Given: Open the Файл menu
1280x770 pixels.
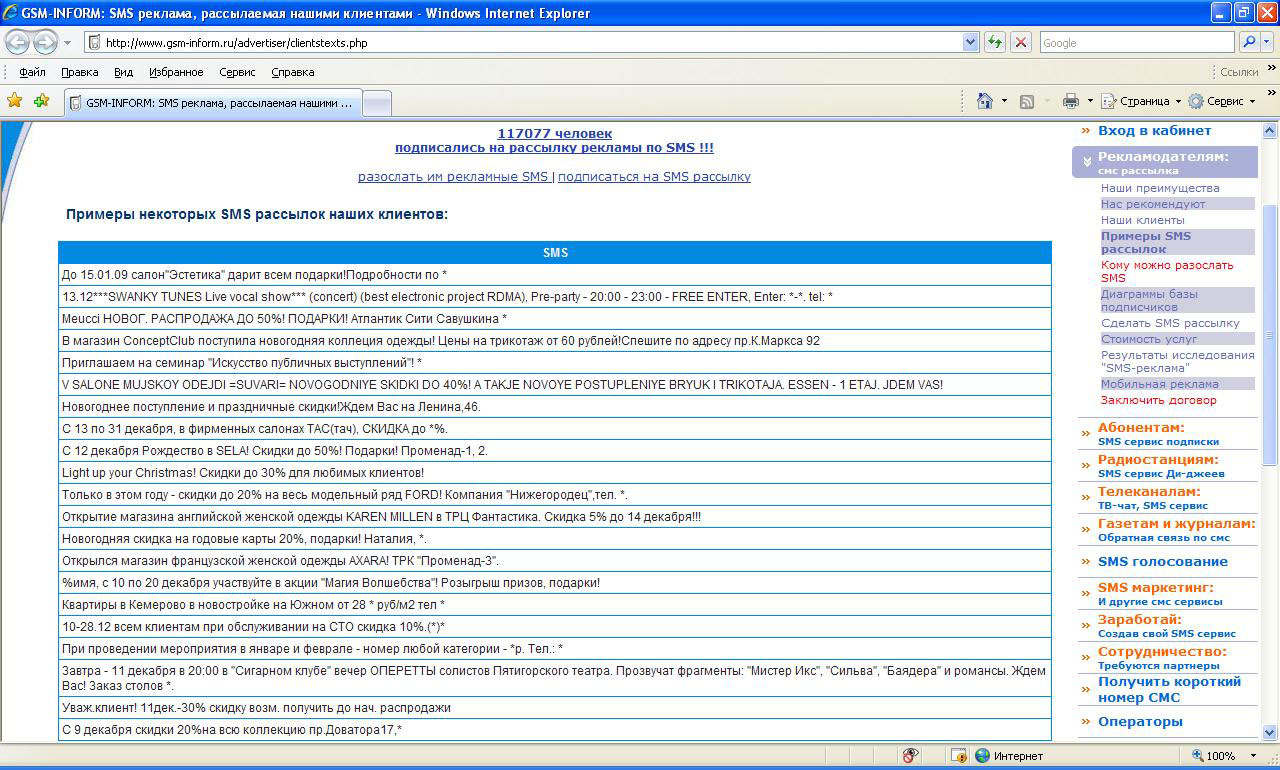Looking at the screenshot, I should (x=32, y=72).
